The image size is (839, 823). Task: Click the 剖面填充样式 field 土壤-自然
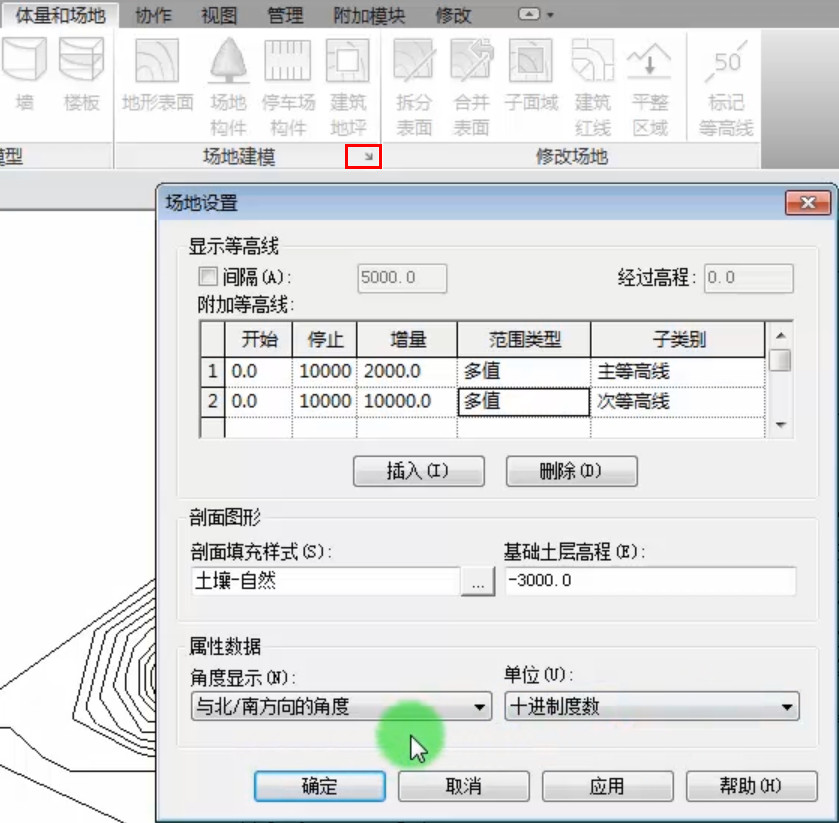325,581
